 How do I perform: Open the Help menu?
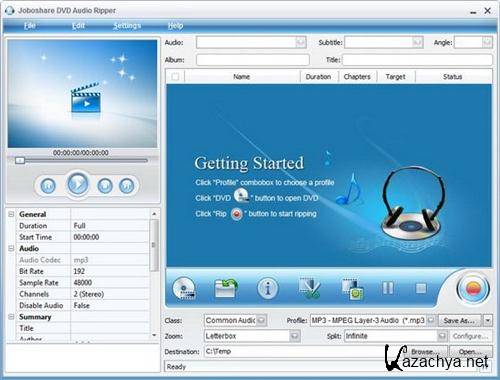pos(175,26)
